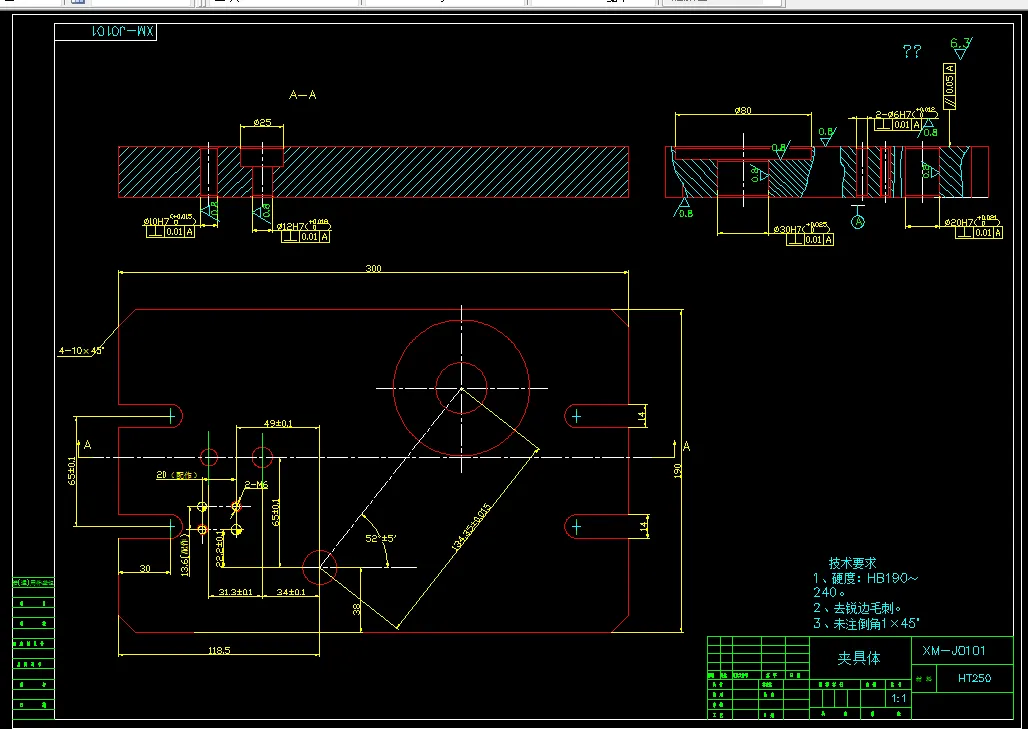
Task: Select the ø12H7 tolerance dimension
Action: tap(304, 226)
